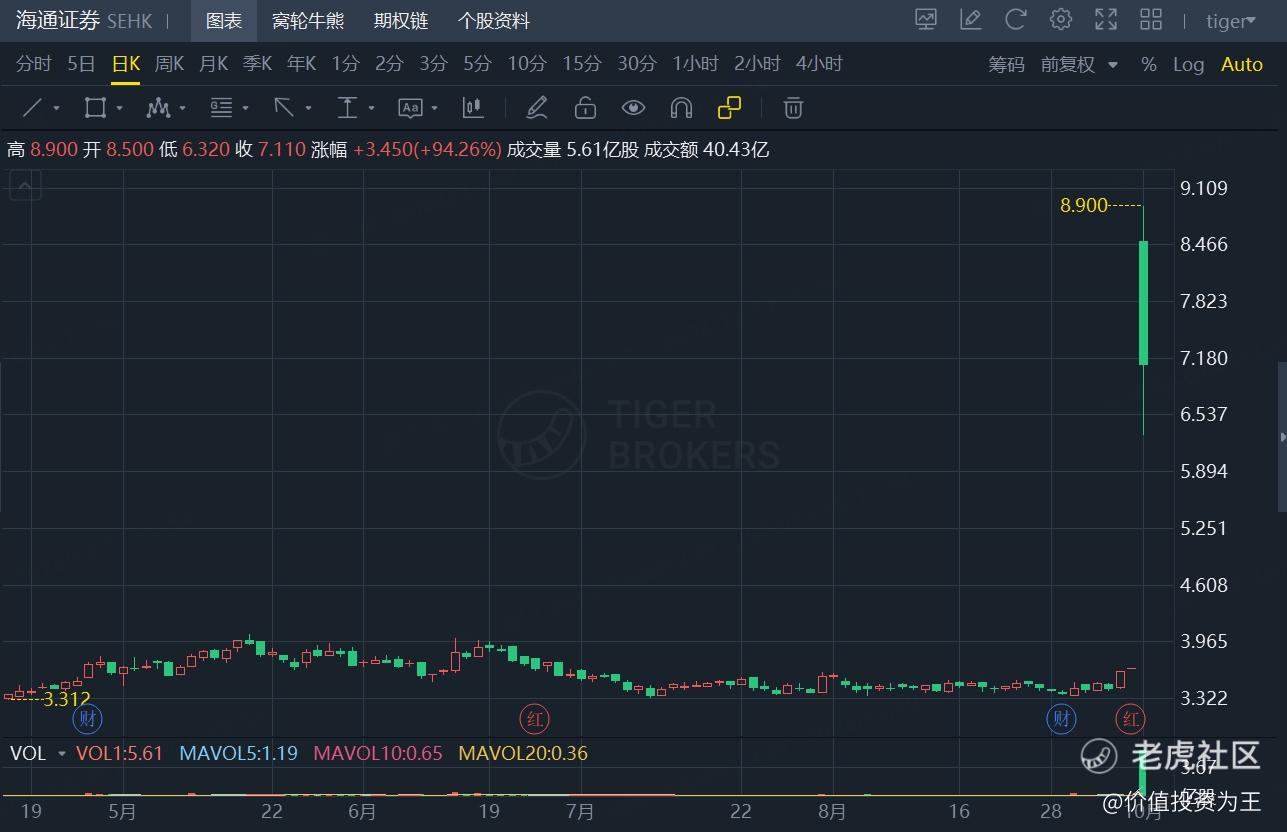Select the 月K monthly candle period
Screen dimensions: 1287x832
click(214, 64)
